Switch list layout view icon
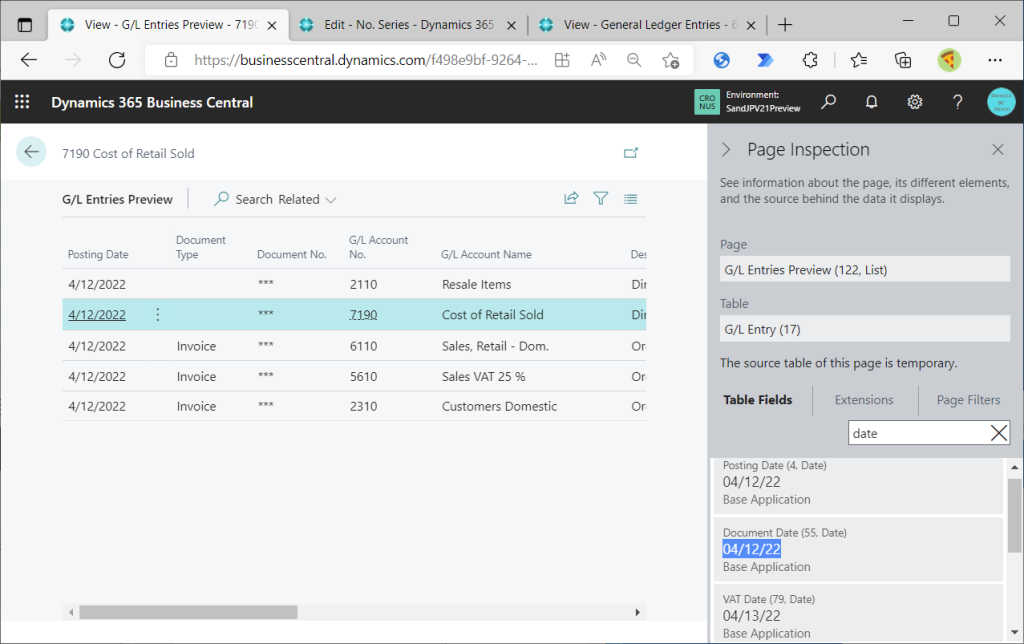The image size is (1024, 644). pyautogui.click(x=631, y=199)
